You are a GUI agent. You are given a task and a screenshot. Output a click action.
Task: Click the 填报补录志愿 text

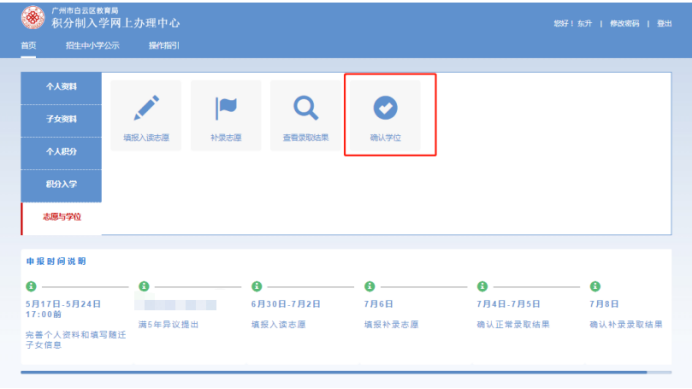[391, 325]
